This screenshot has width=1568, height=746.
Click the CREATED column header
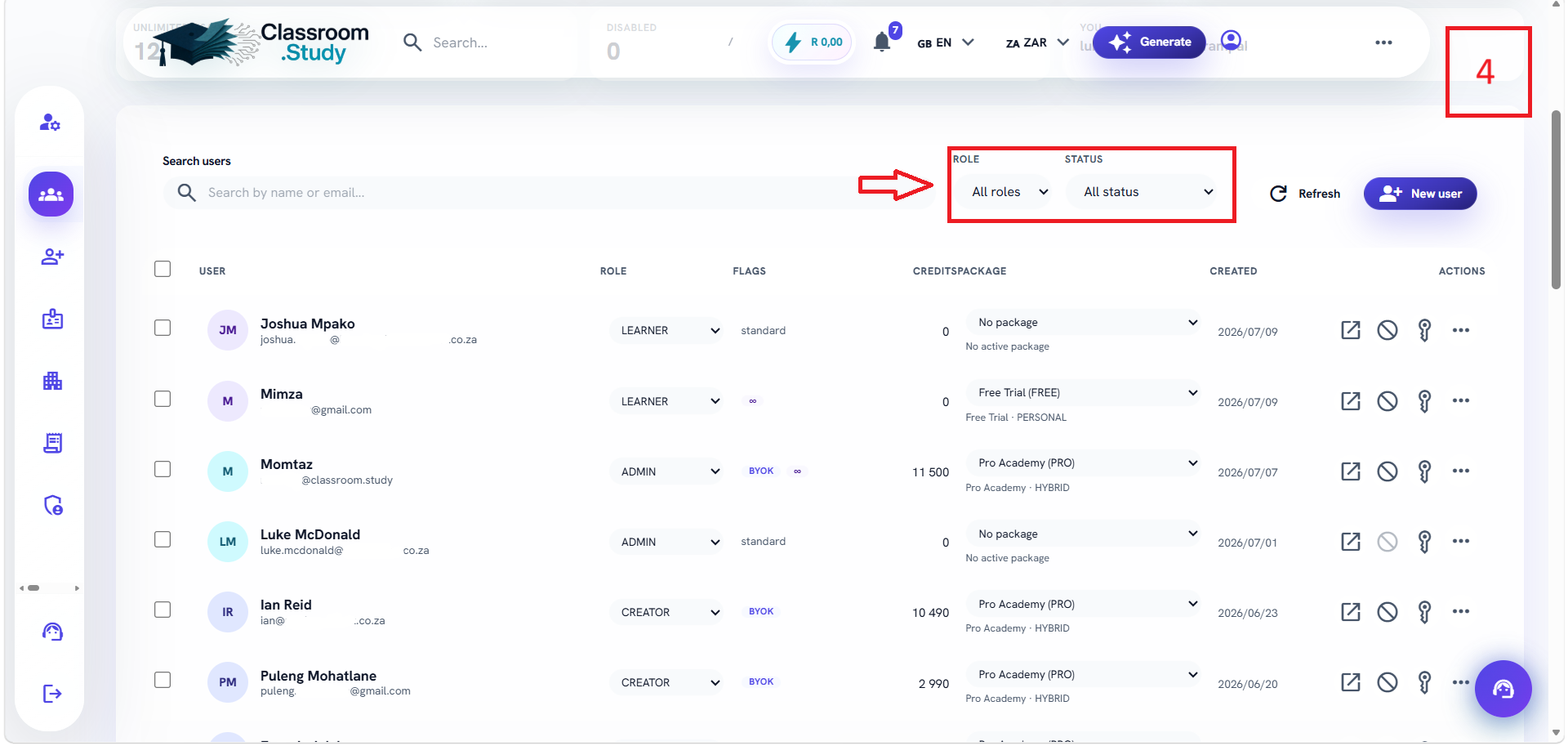coord(1233,271)
